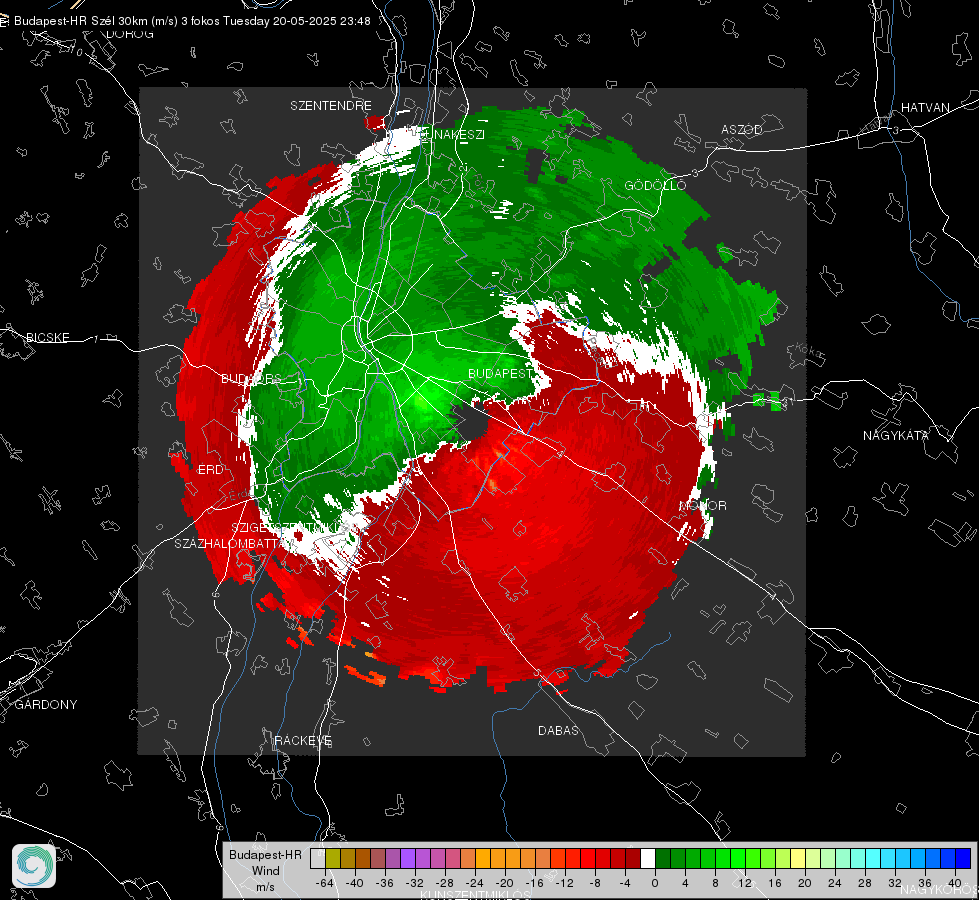Click the MONOR town label
979x900 pixels.
[703, 505]
